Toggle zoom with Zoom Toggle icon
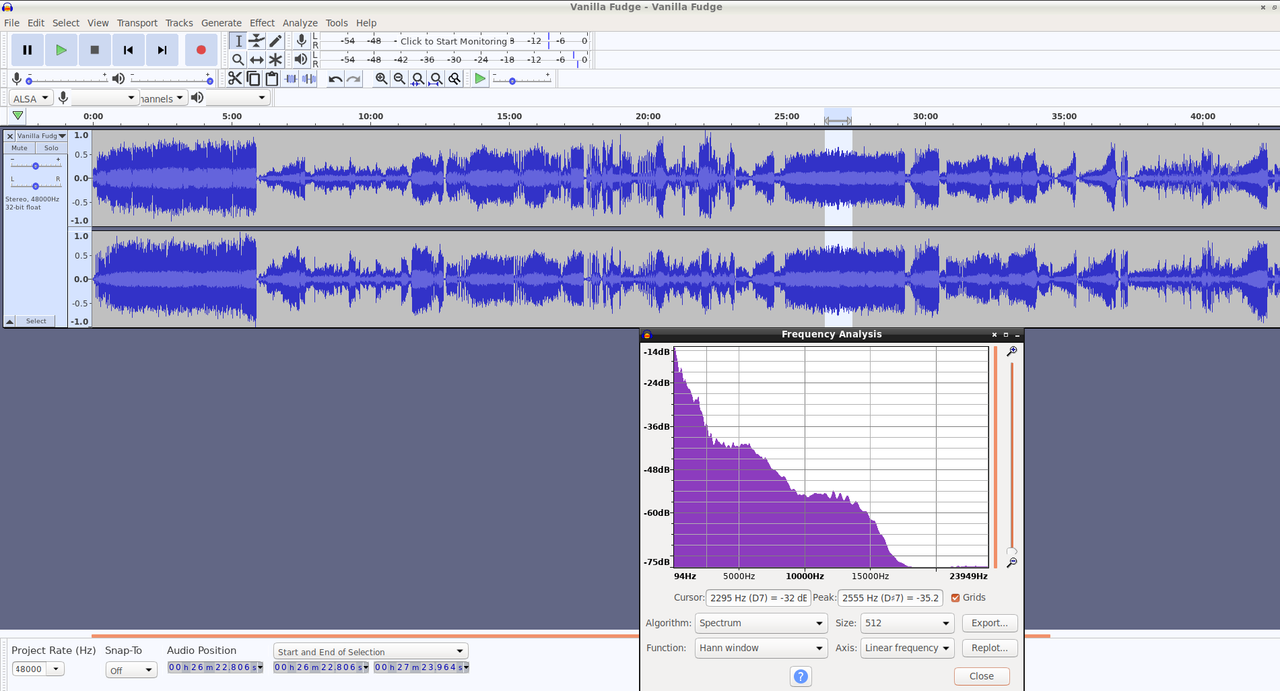The image size is (1280, 691). pos(454,79)
